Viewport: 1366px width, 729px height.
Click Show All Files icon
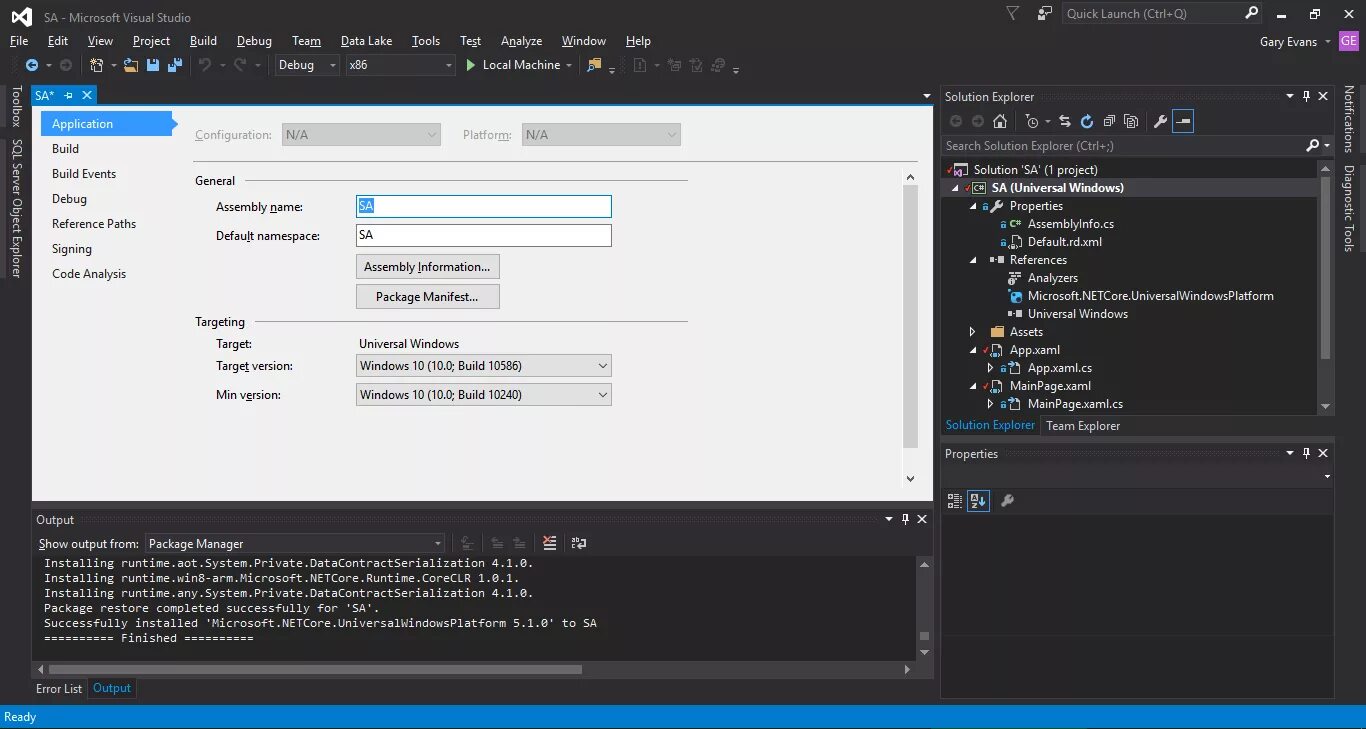tap(1131, 121)
